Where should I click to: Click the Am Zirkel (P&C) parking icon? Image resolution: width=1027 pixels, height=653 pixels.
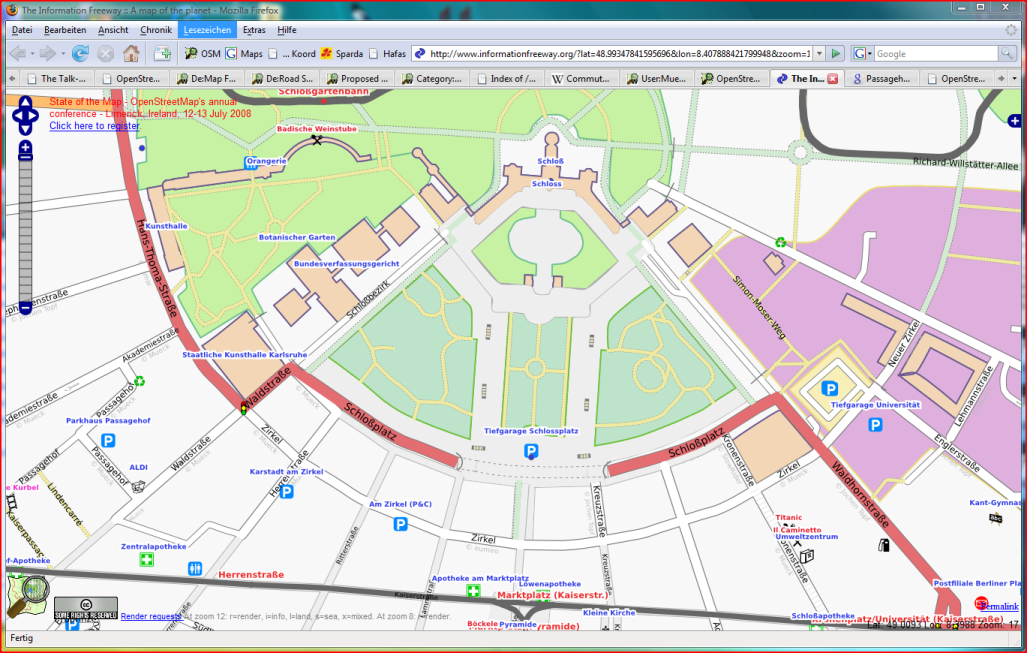click(400, 524)
